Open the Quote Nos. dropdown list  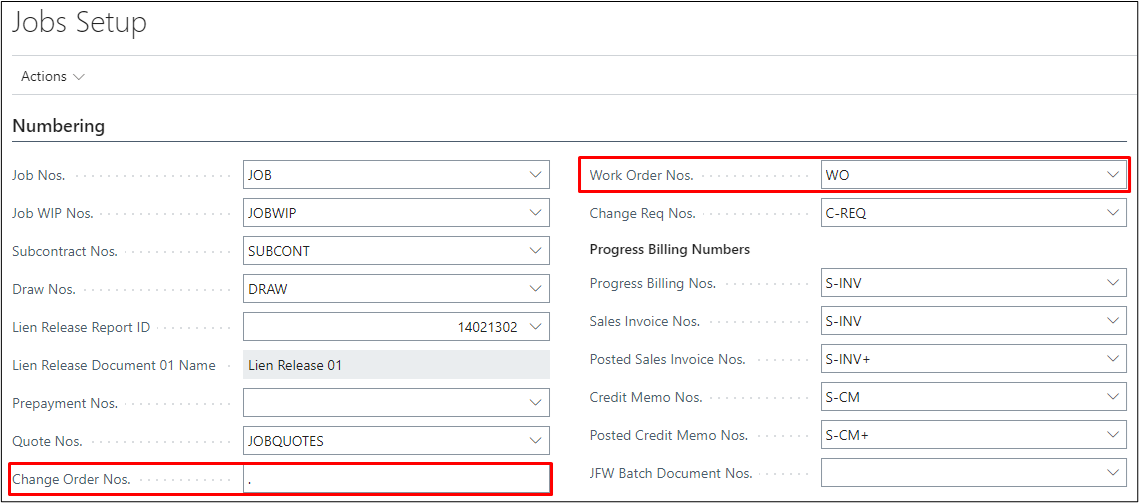[x=536, y=441]
